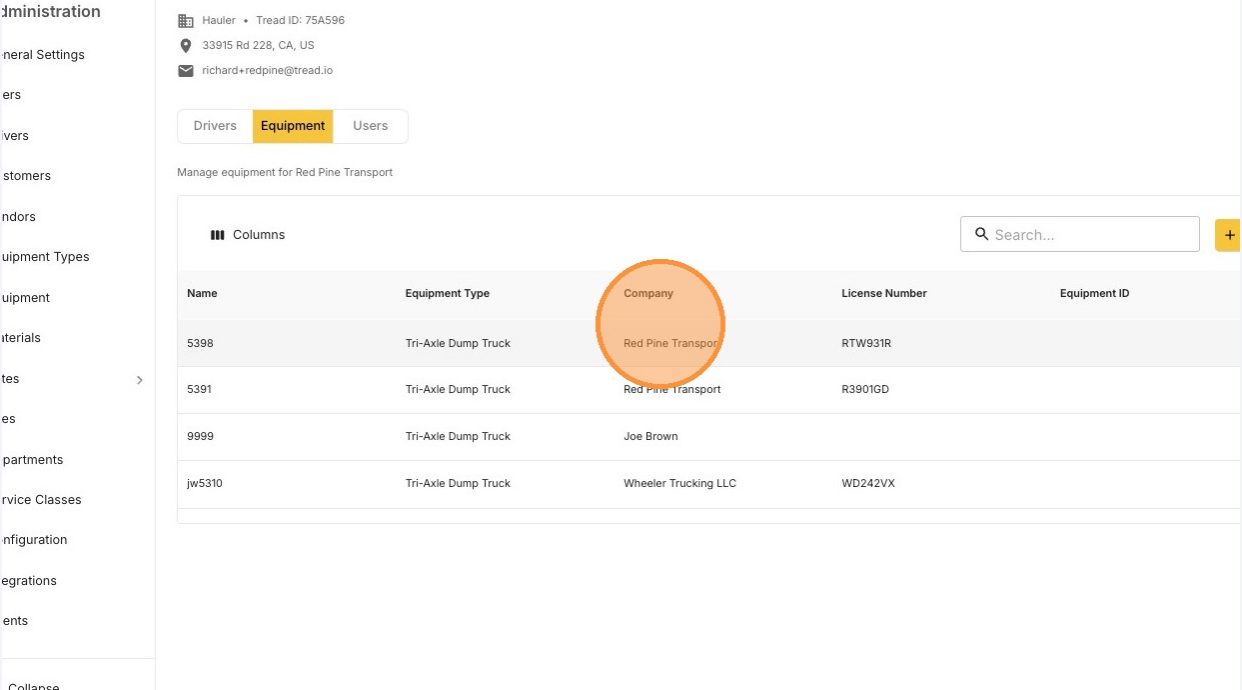Click Joe Brown company cell
This screenshot has width=1242, height=690.
tap(650, 437)
